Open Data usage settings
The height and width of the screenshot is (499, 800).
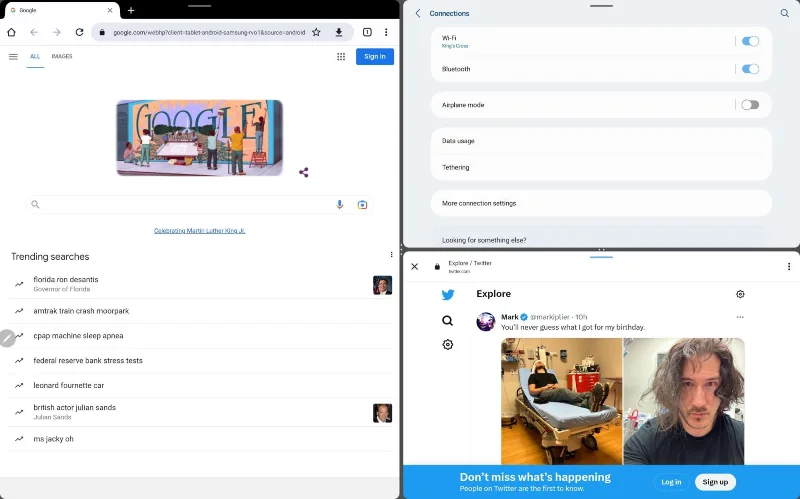pyautogui.click(x=602, y=141)
